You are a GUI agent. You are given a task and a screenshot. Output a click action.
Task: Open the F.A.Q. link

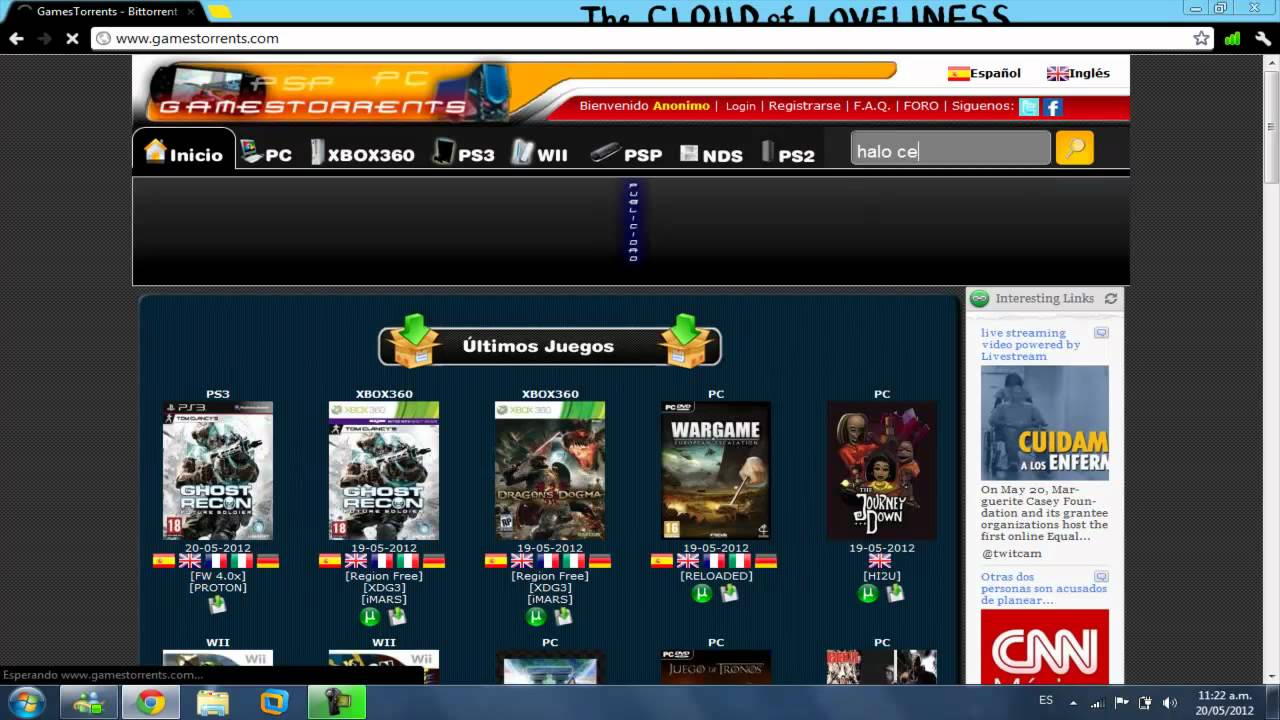coord(871,106)
